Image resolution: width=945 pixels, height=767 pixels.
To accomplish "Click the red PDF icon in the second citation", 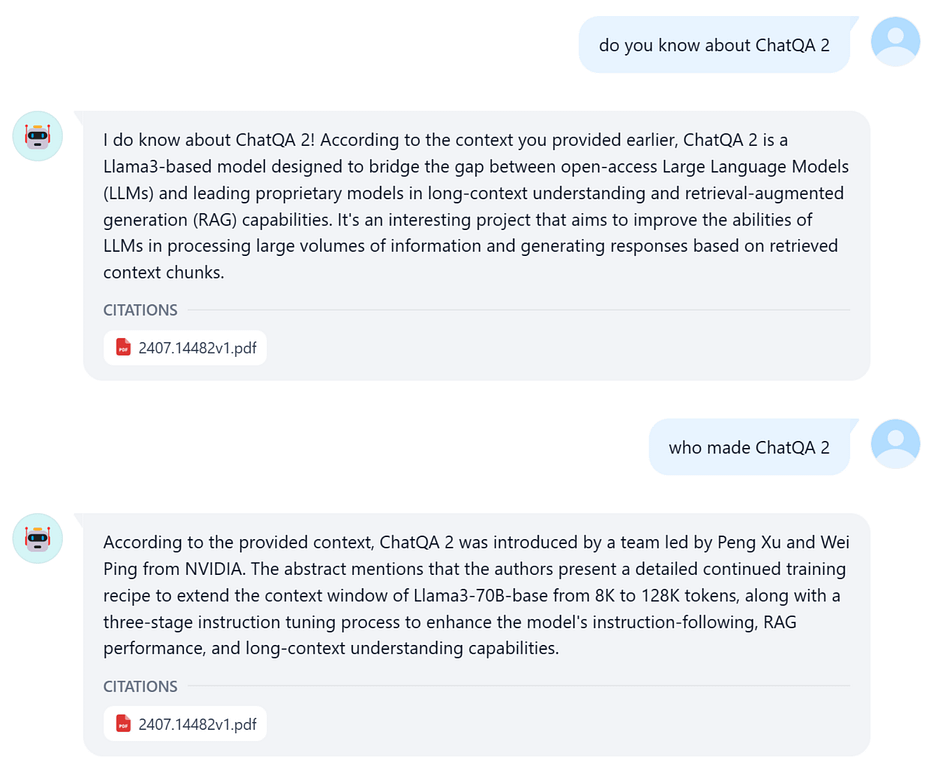I will 124,724.
